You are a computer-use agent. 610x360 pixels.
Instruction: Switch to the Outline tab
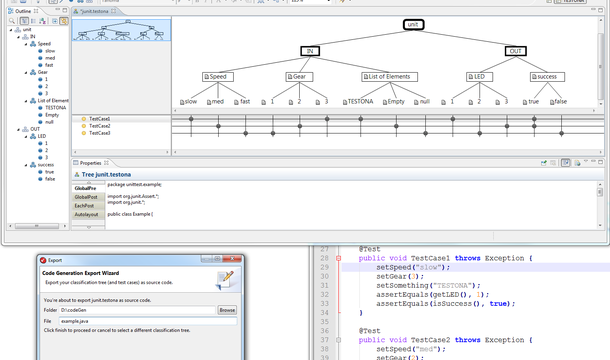pyautogui.click(x=23, y=11)
